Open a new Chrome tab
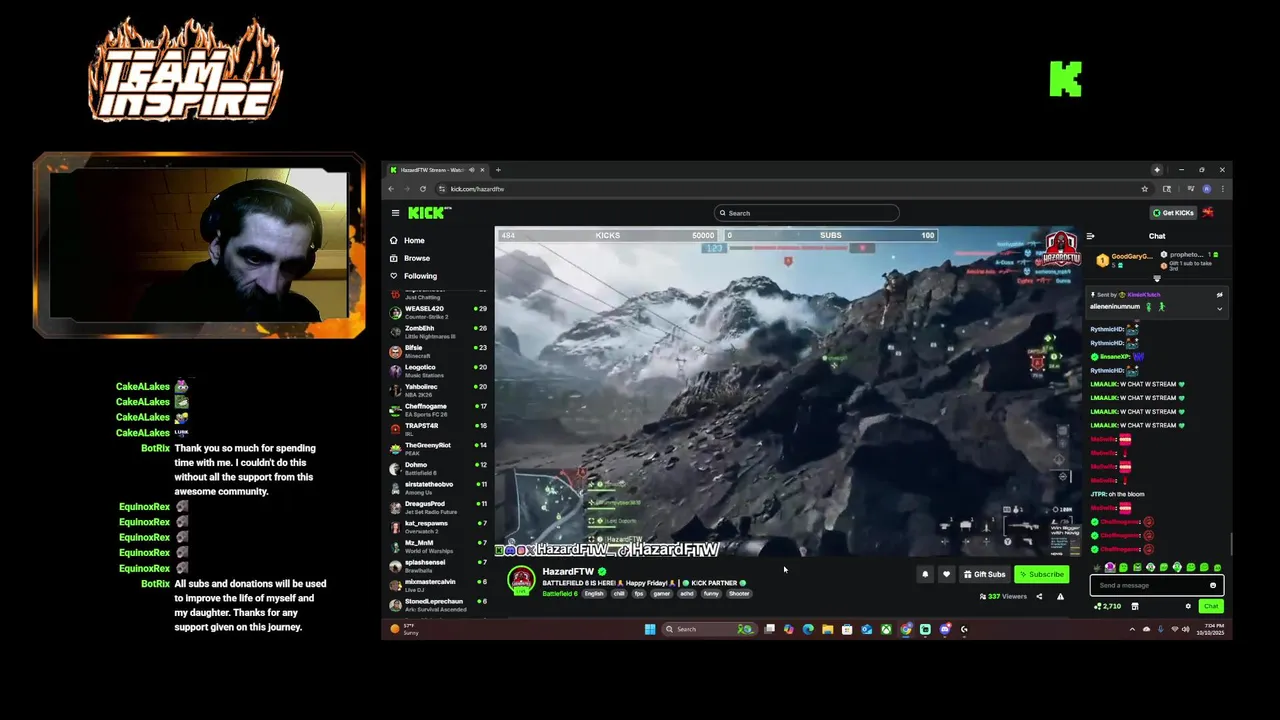This screenshot has height=720, width=1280. pos(498,170)
